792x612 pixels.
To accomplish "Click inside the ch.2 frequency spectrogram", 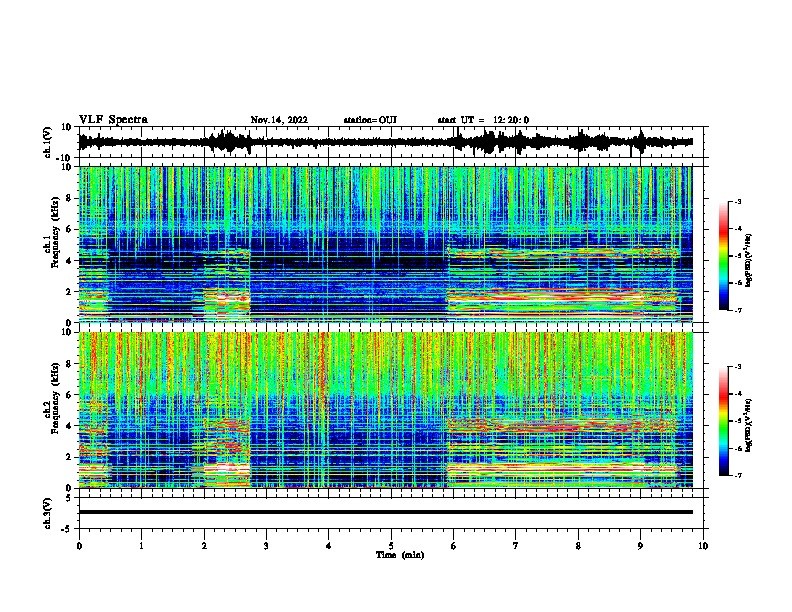I will coord(385,410).
